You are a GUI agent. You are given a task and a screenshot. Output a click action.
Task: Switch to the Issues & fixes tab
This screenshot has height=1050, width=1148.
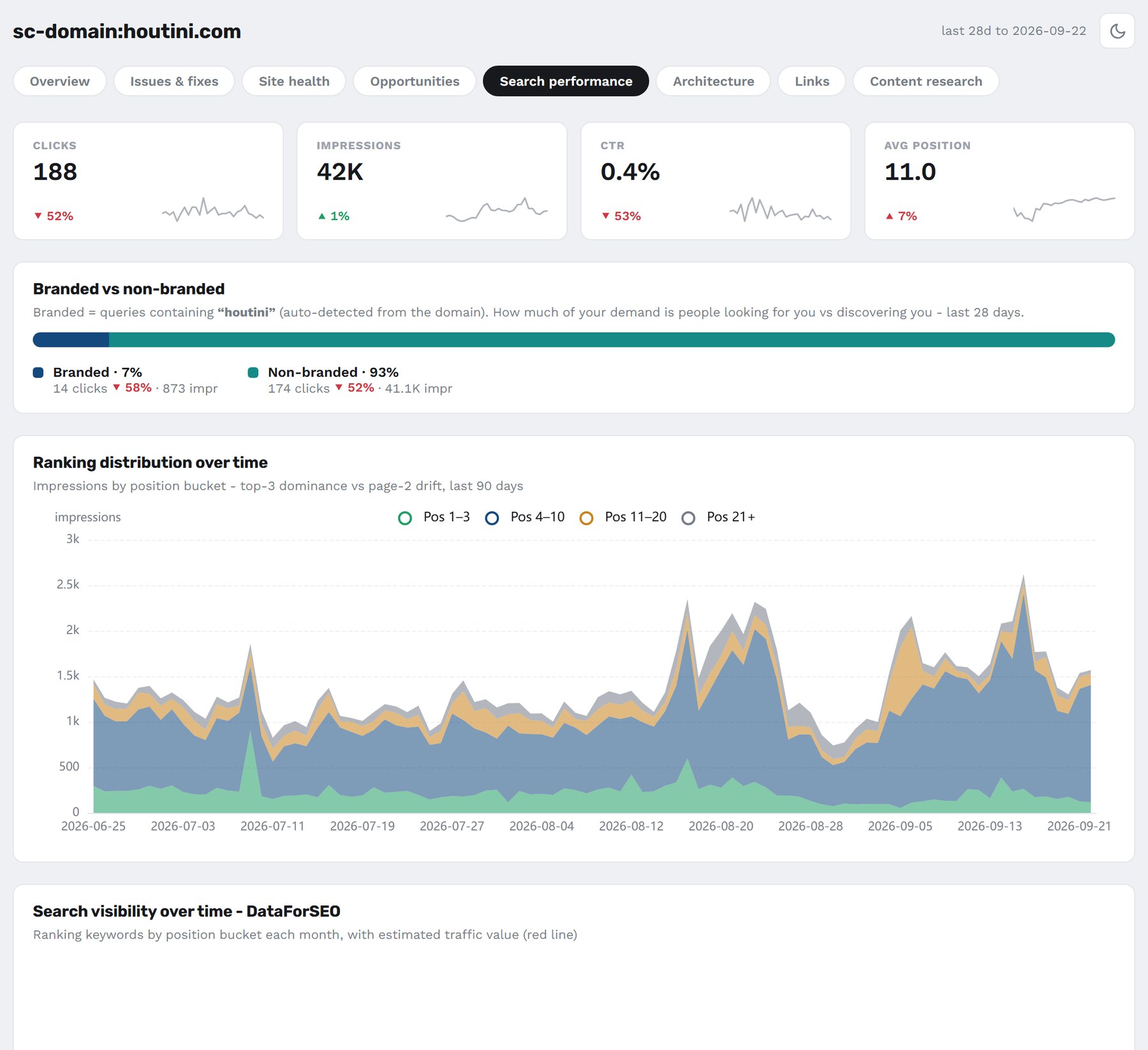174,81
